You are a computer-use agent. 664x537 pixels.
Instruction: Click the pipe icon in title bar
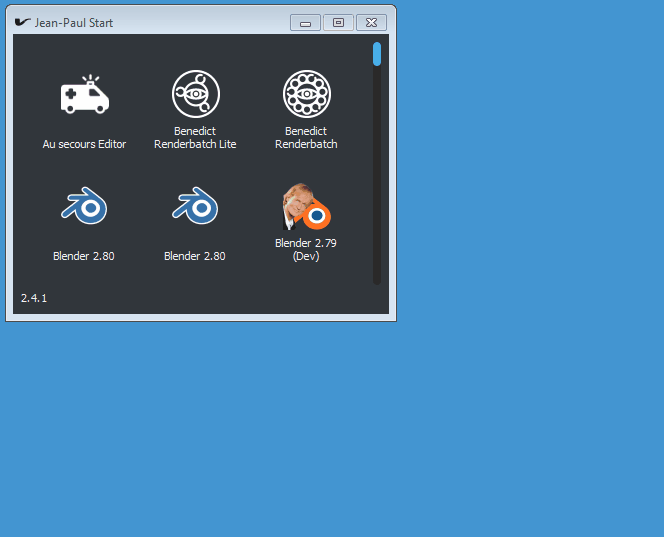[x=22, y=22]
